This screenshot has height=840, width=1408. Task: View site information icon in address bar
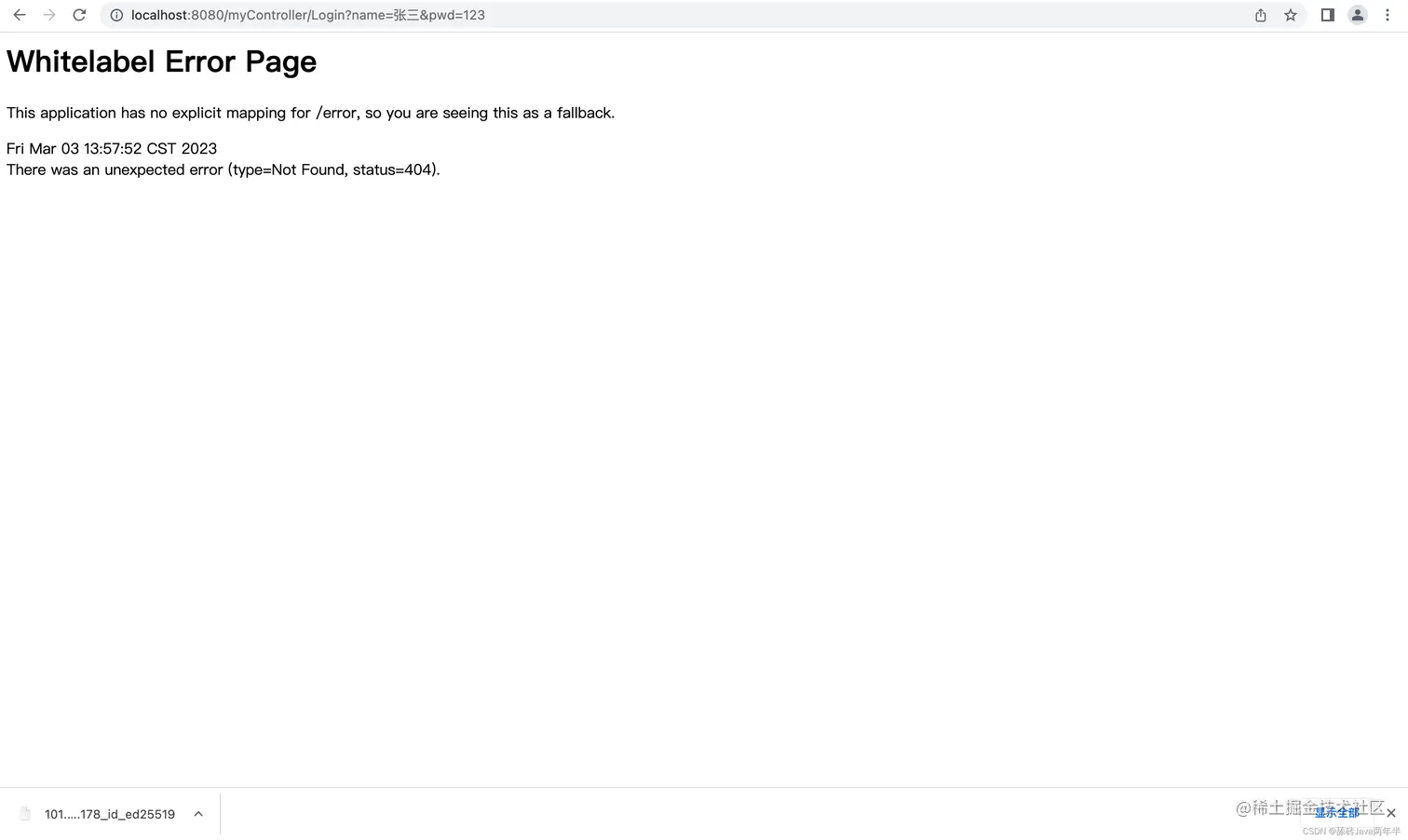116,15
